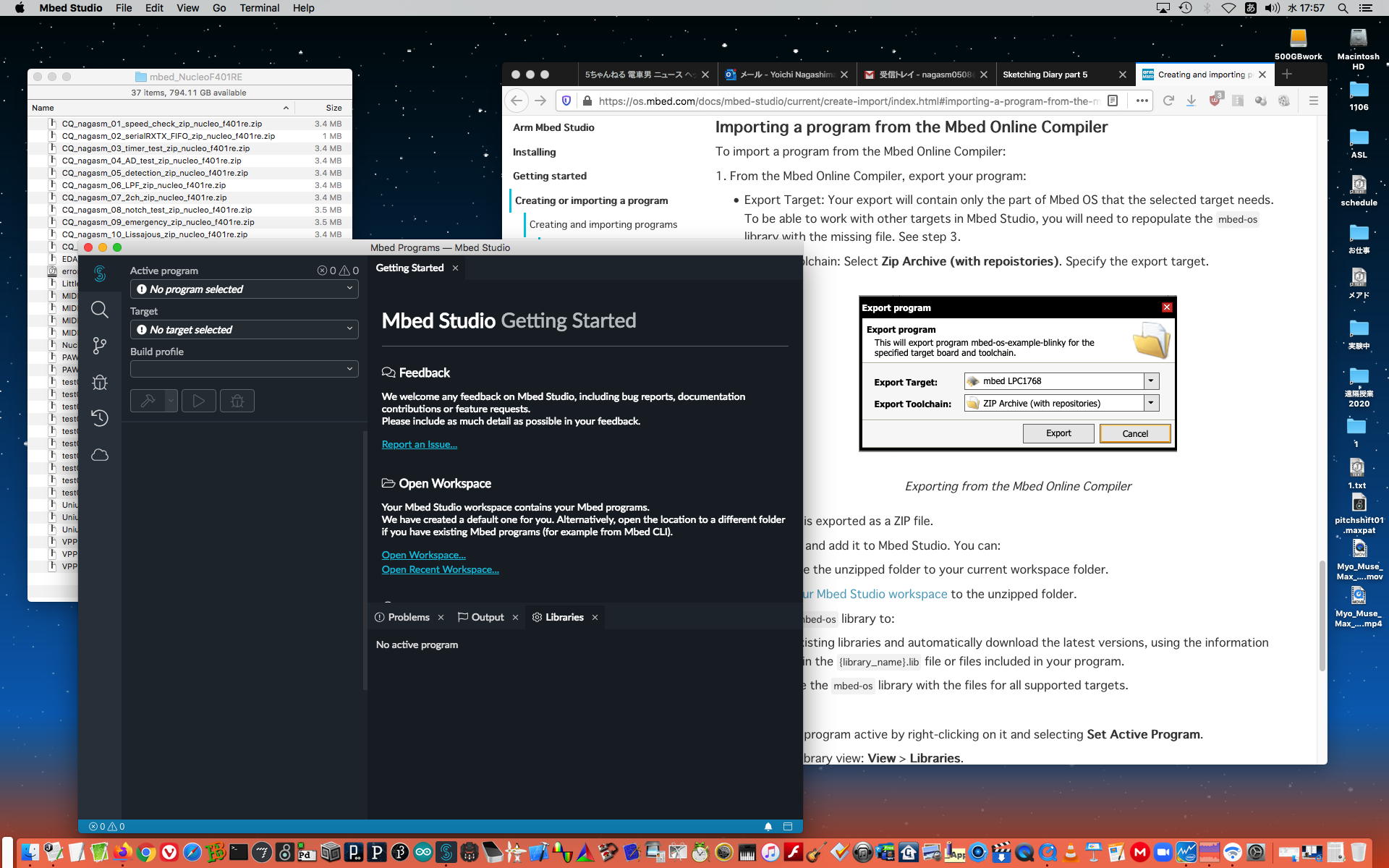Expand the Active program dropdown

coord(244,289)
